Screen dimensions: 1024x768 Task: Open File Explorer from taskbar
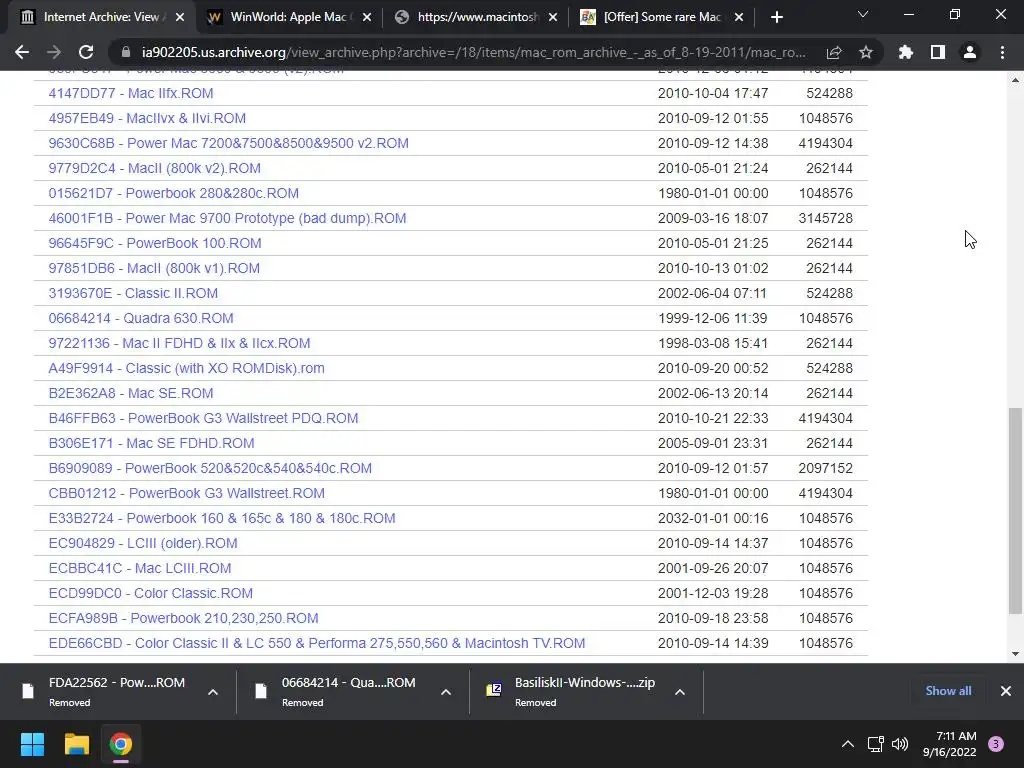(x=76, y=744)
